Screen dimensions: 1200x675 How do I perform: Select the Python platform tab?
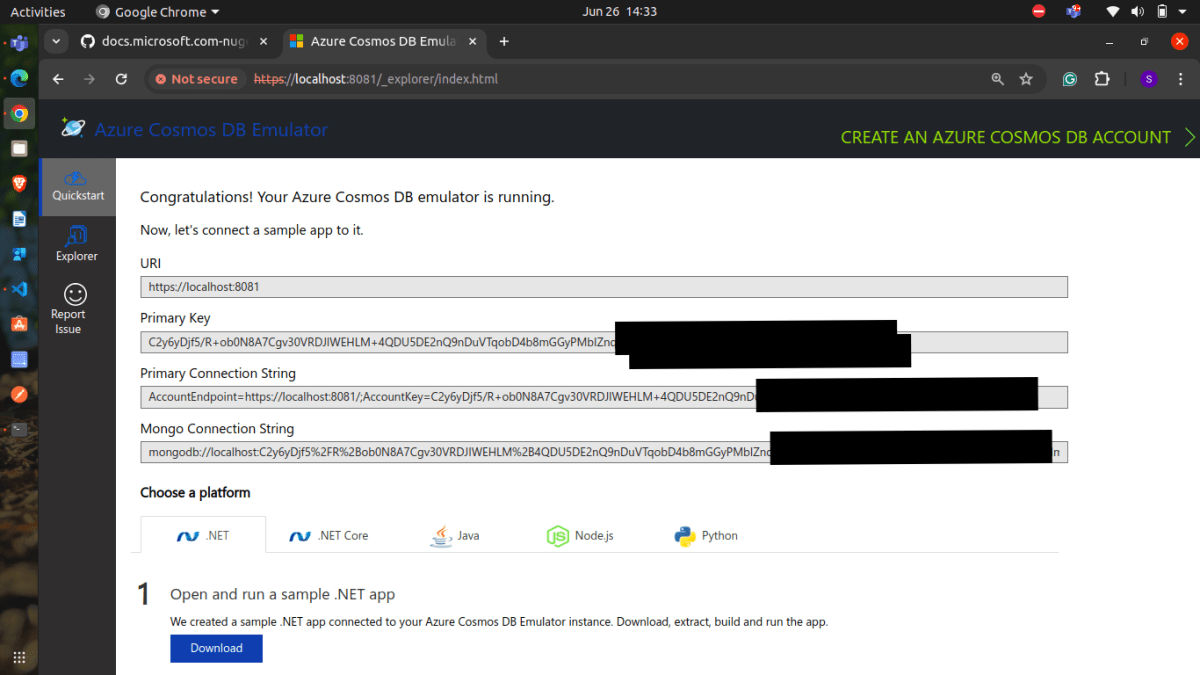coord(705,535)
